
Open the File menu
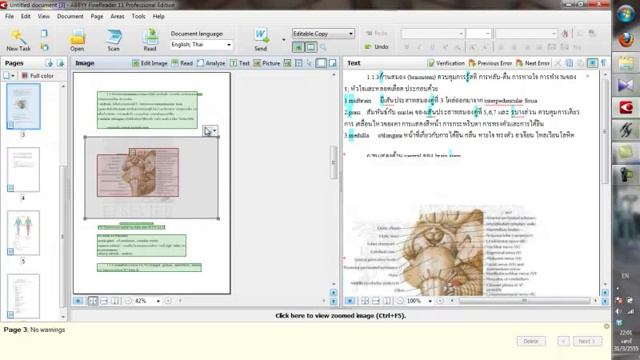click(9, 16)
